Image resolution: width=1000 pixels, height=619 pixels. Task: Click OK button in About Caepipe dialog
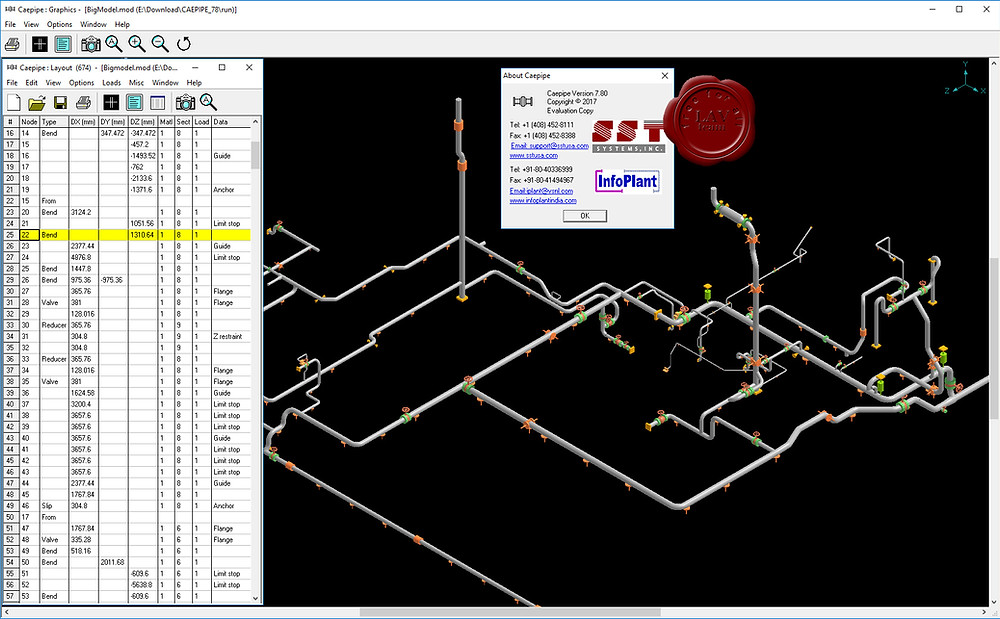point(585,216)
